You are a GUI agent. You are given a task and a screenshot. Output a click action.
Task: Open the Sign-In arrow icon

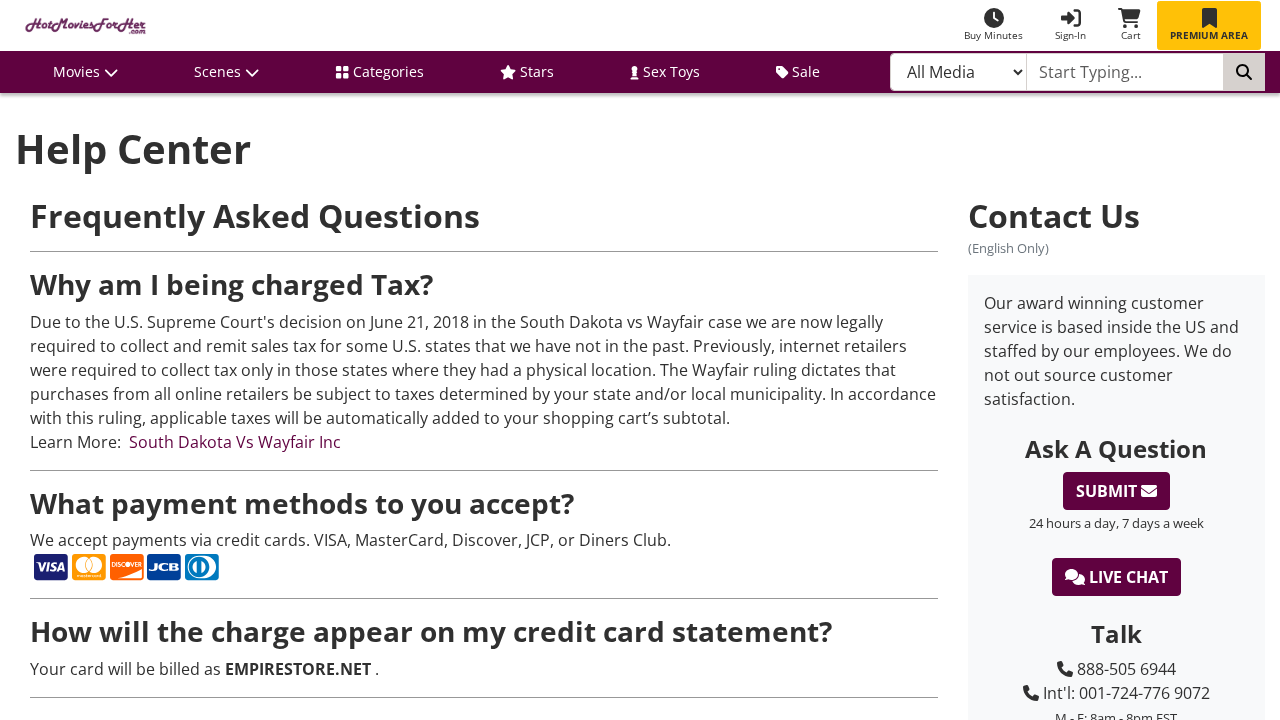point(1070,18)
